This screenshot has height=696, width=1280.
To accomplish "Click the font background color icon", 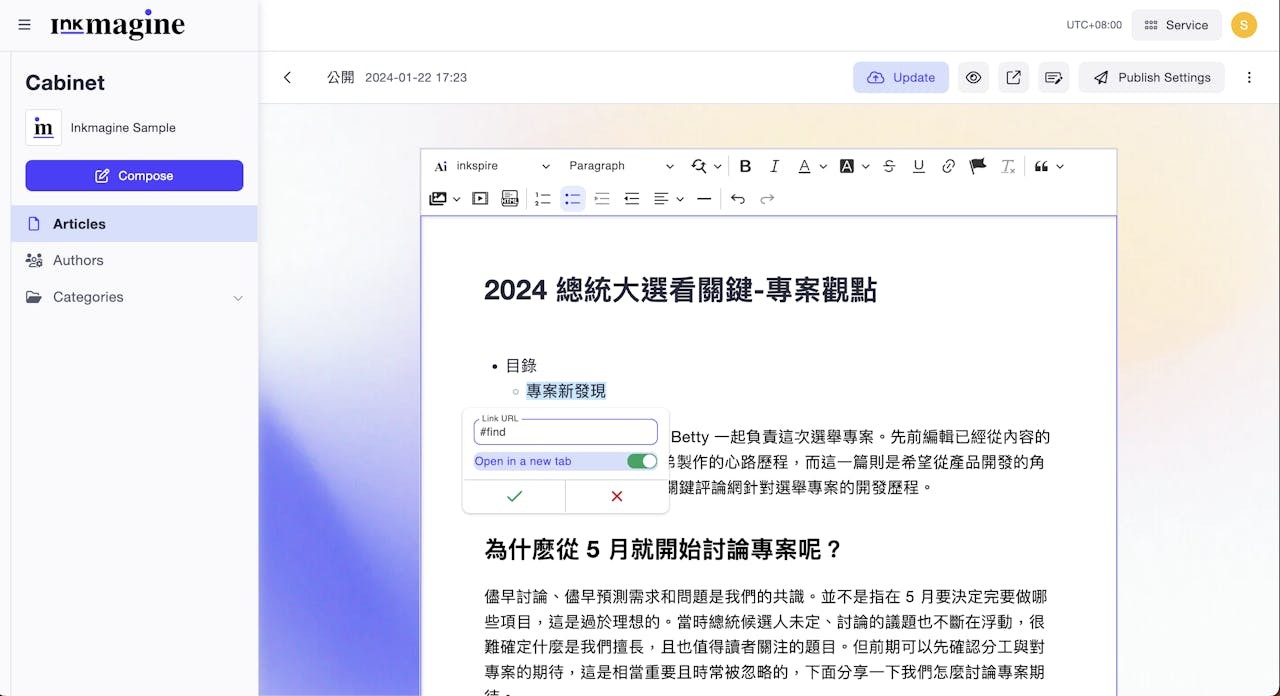I will pos(847,166).
